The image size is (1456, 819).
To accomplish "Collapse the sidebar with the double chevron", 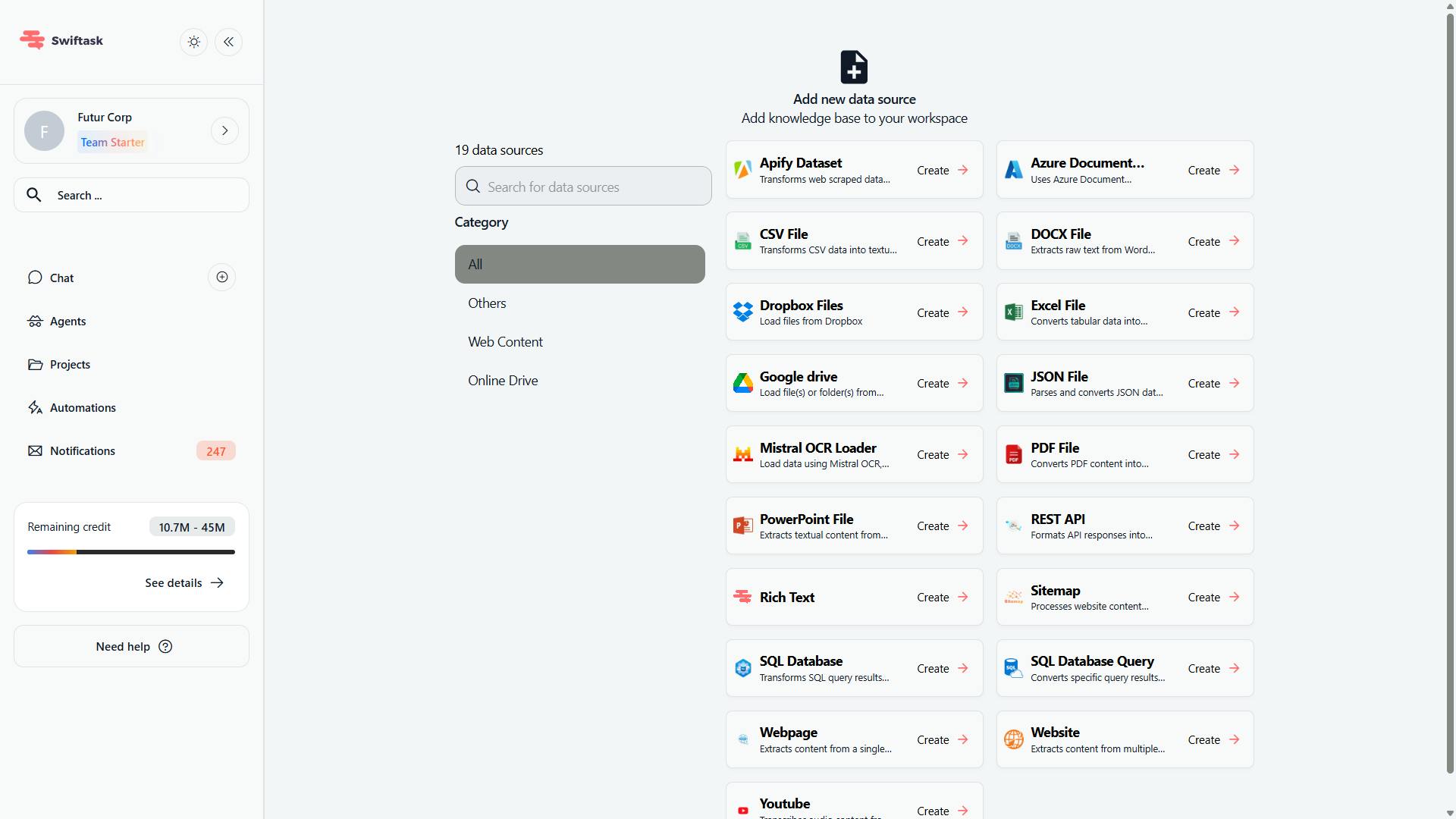I will (x=228, y=42).
